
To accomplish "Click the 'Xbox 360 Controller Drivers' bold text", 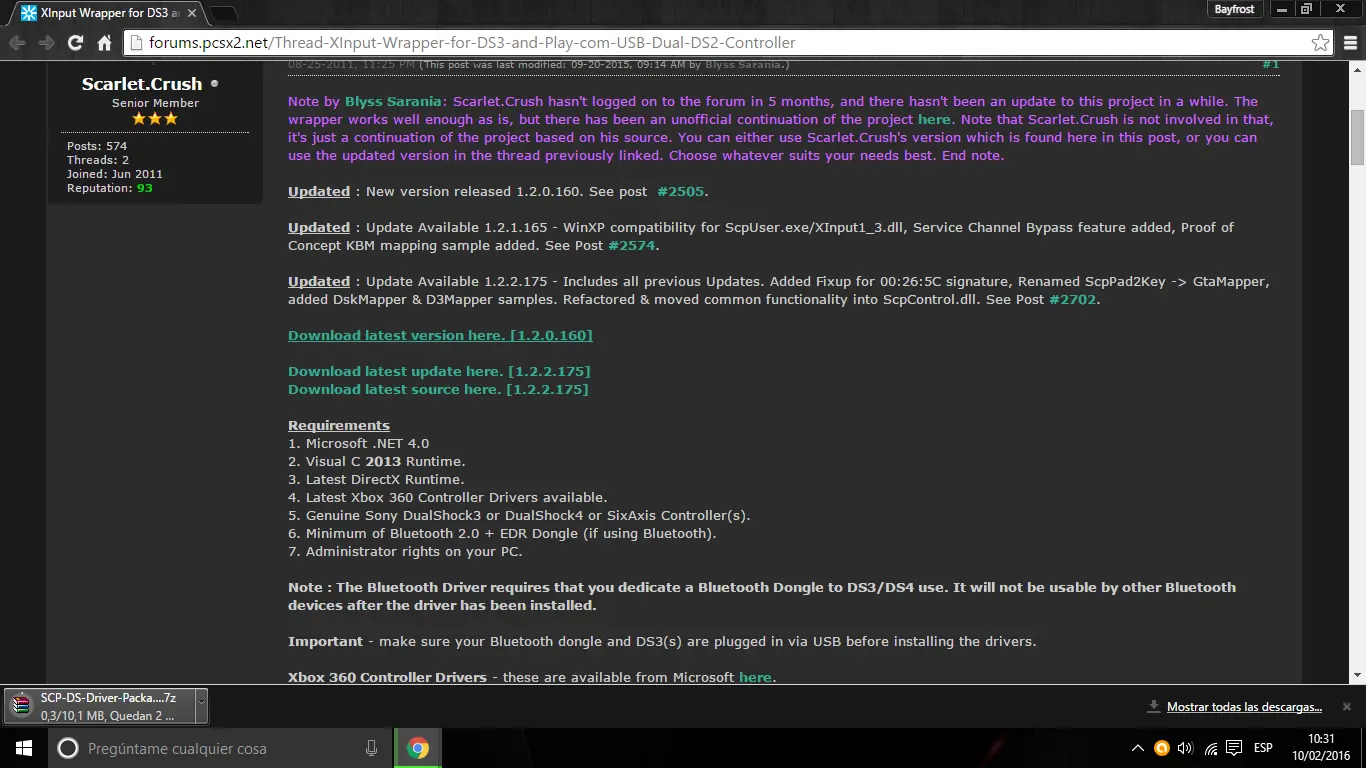I will pos(387,677).
